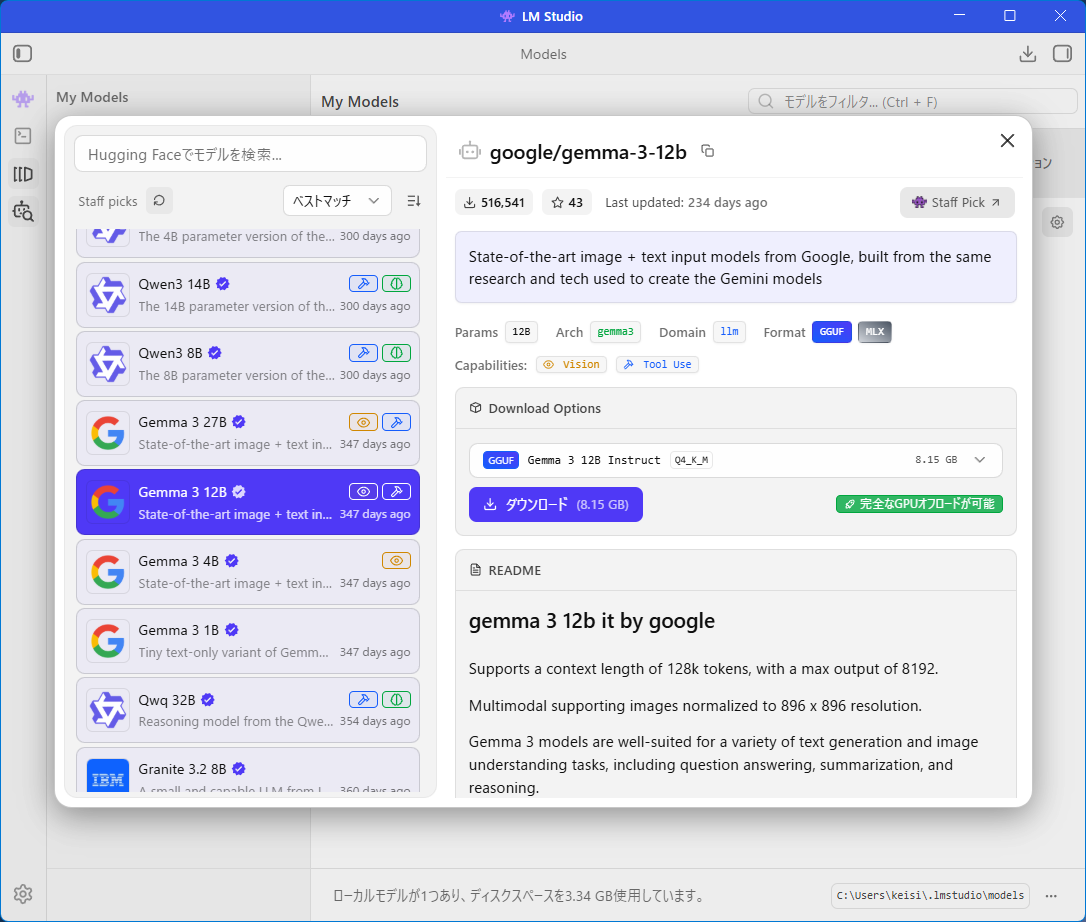Click the refresh icon next to Staff picks

click(159, 201)
